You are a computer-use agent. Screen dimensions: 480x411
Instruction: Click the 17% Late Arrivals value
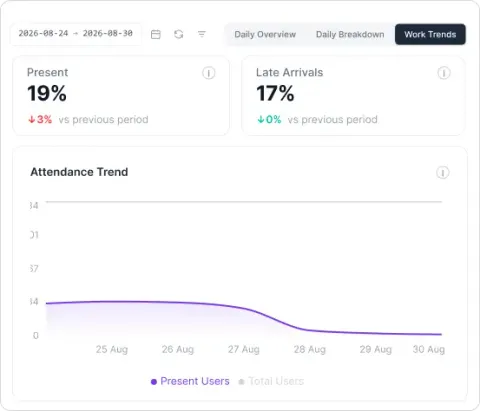275,93
